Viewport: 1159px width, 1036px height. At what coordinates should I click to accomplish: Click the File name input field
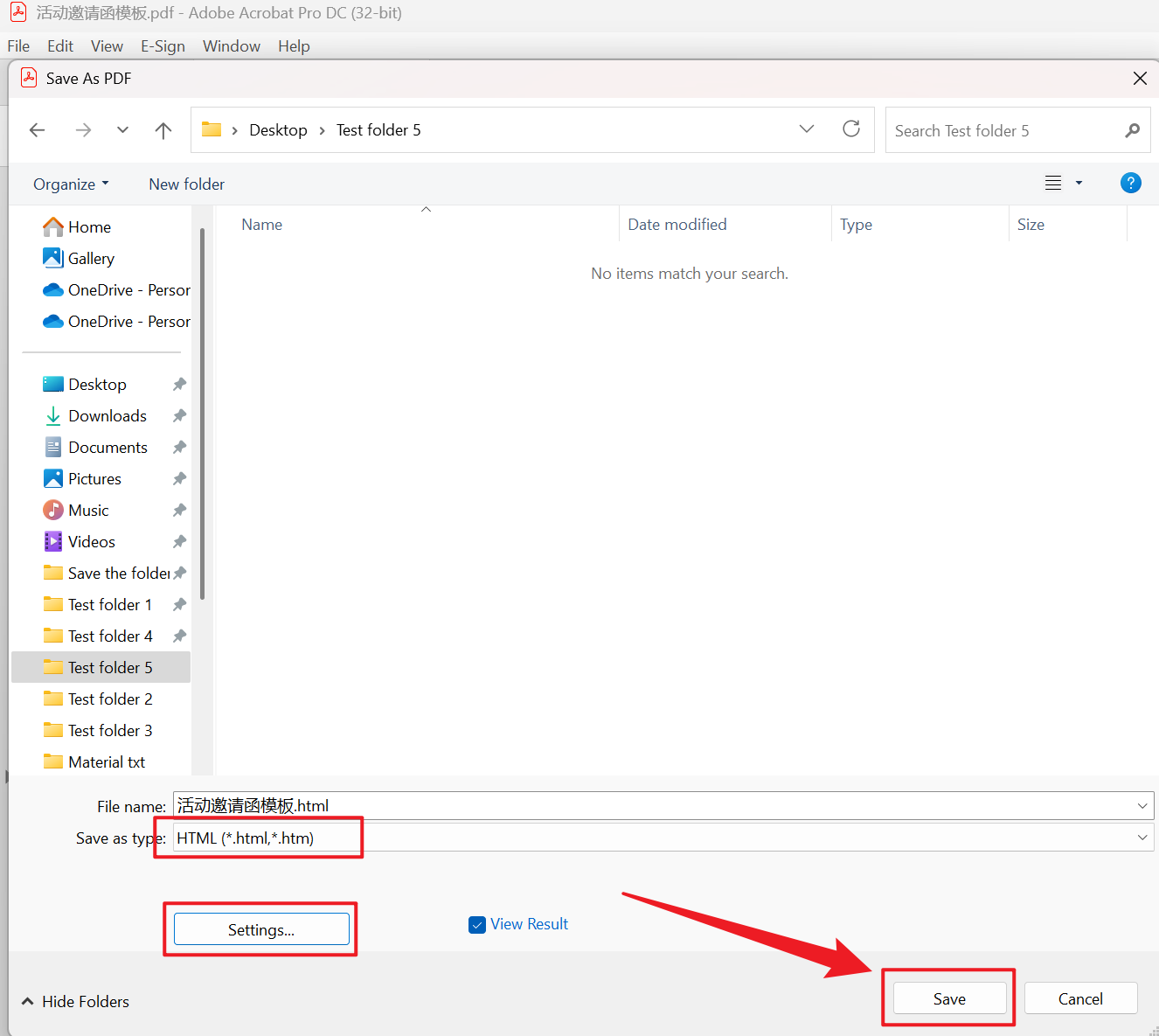[x=647, y=806]
